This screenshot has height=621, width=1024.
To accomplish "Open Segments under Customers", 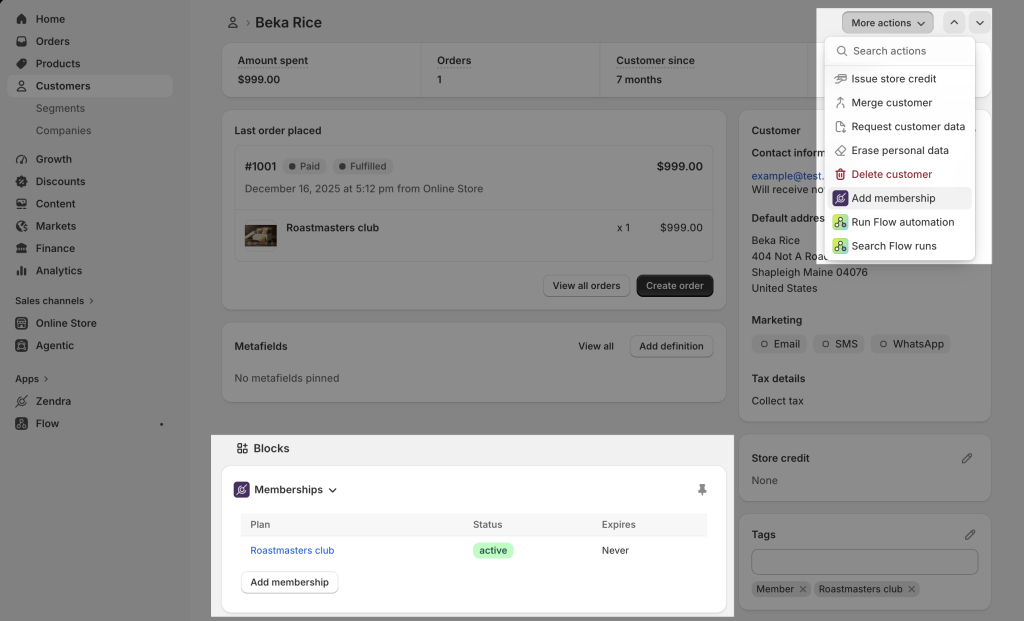I will pos(60,108).
